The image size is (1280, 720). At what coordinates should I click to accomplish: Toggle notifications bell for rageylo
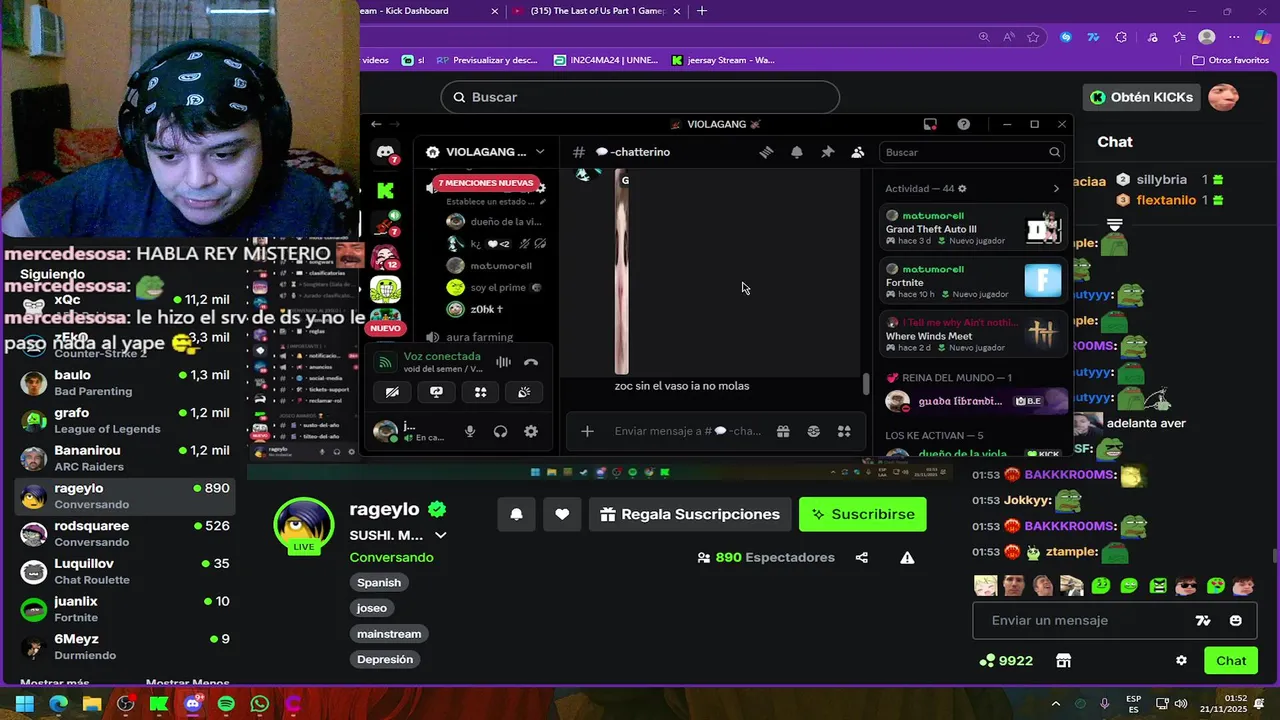coord(516,514)
